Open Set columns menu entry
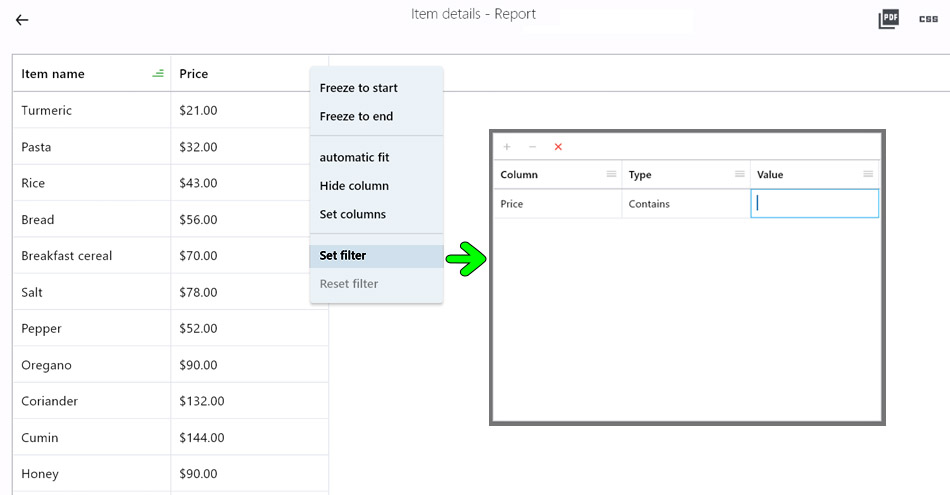 (353, 214)
